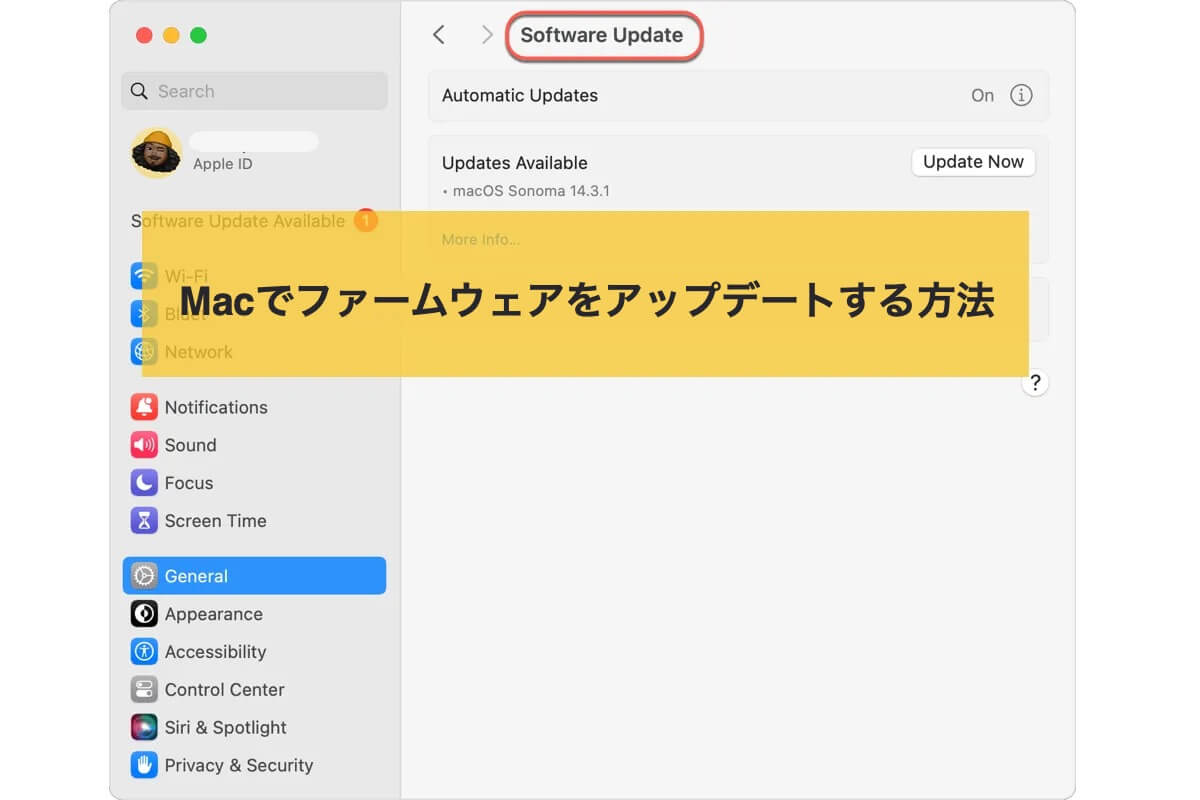Select the Siri & Spotlight icon
The width and height of the screenshot is (1200, 800).
(x=144, y=728)
